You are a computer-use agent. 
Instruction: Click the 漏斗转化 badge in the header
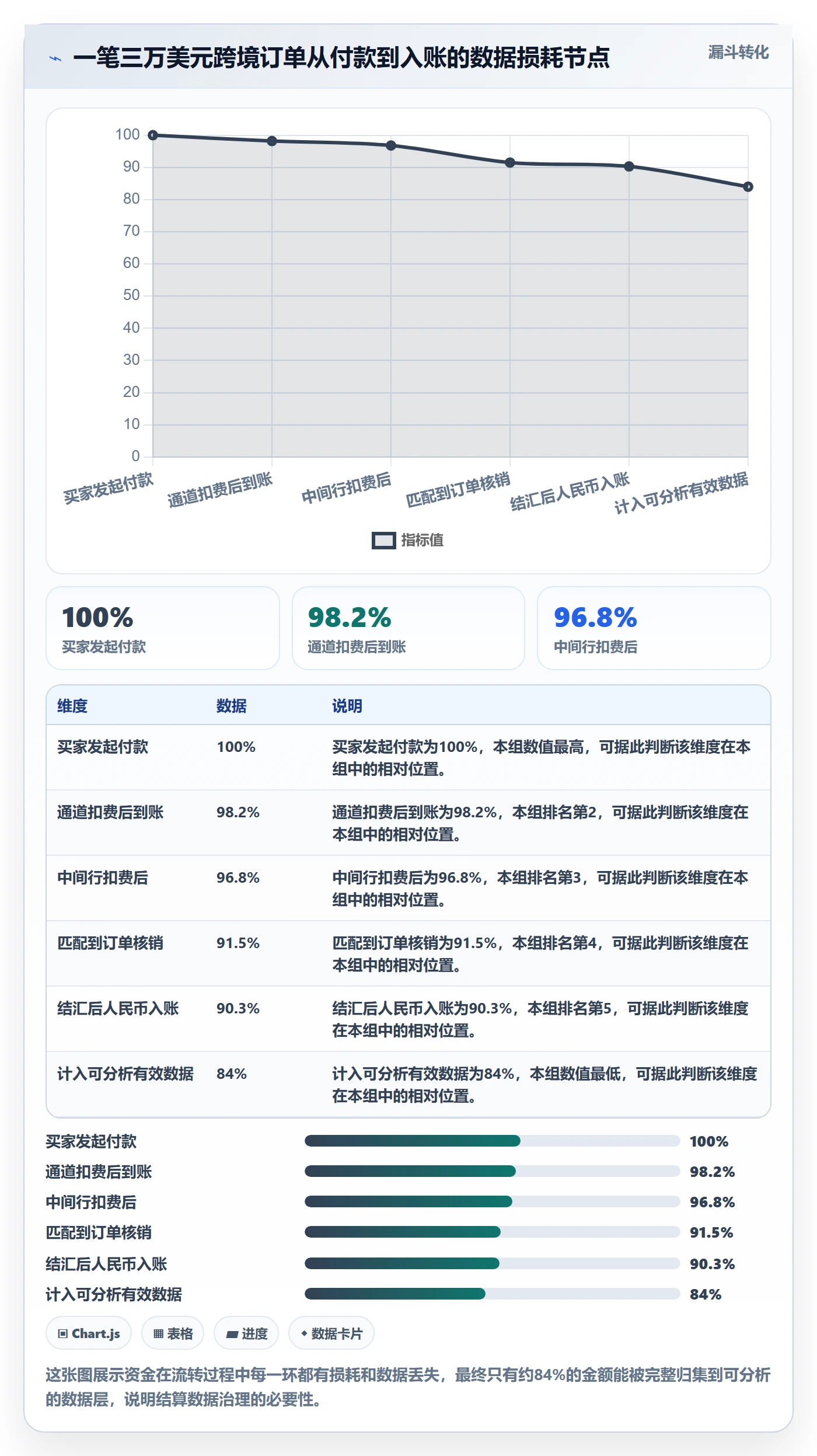738,53
